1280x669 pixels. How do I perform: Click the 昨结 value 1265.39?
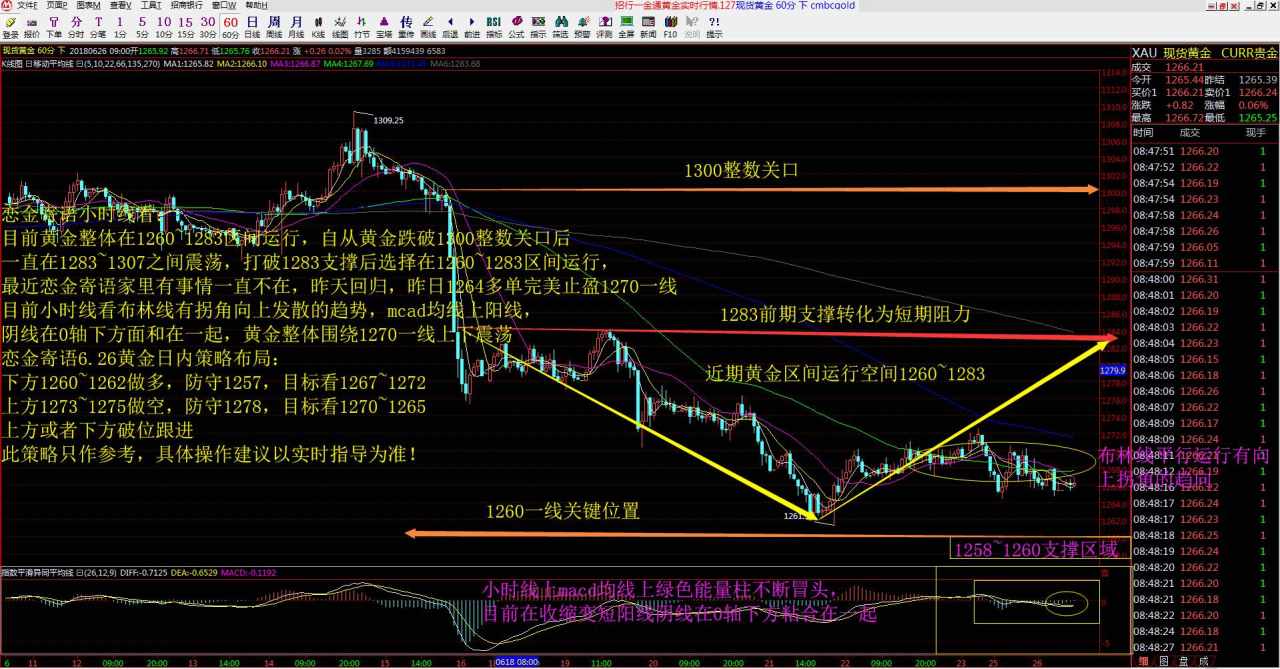1258,80
